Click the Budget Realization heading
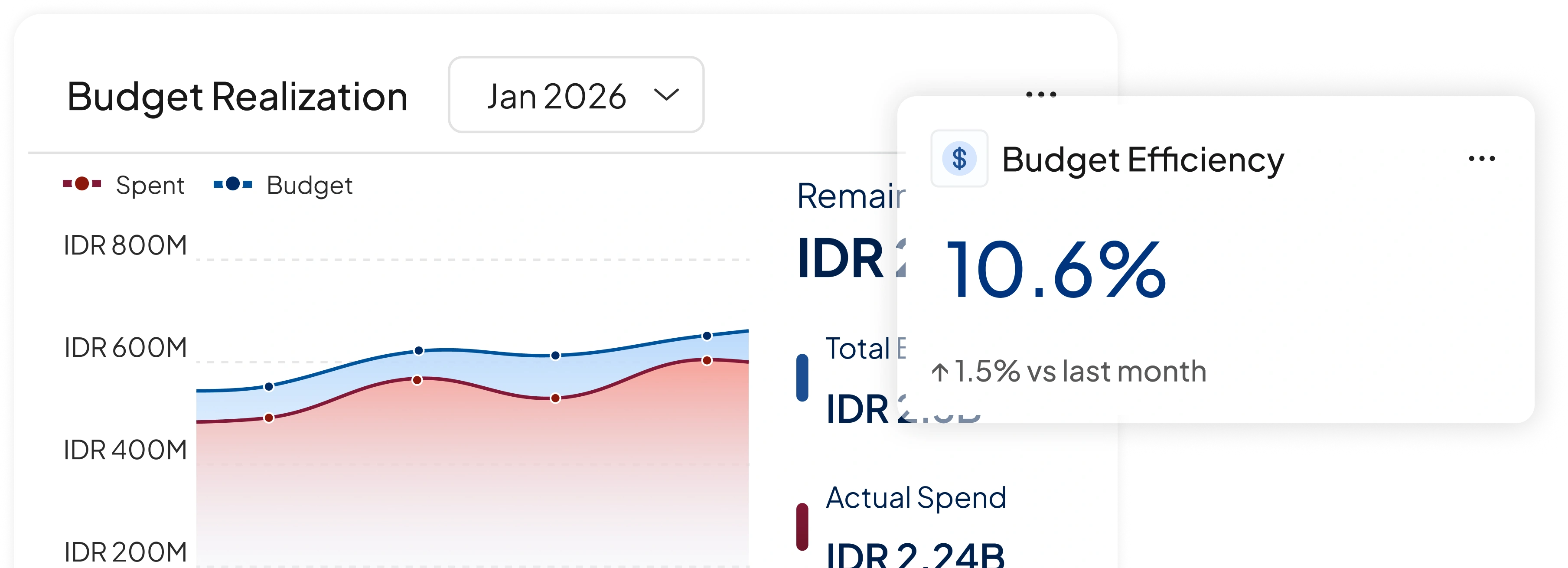Screen dimensions: 1568x568 tap(237, 96)
